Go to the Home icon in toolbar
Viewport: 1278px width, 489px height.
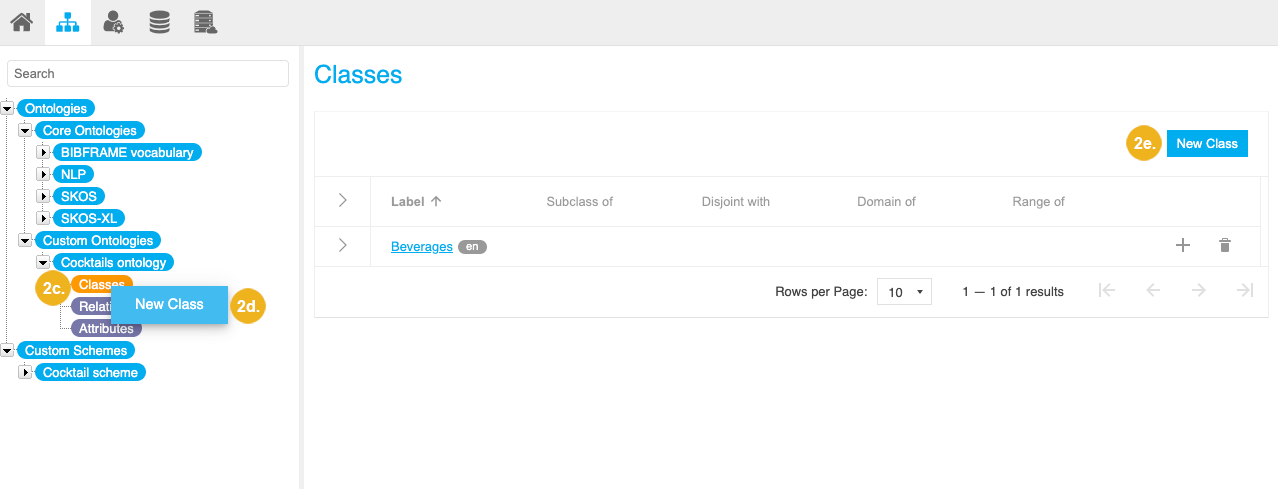(21, 22)
